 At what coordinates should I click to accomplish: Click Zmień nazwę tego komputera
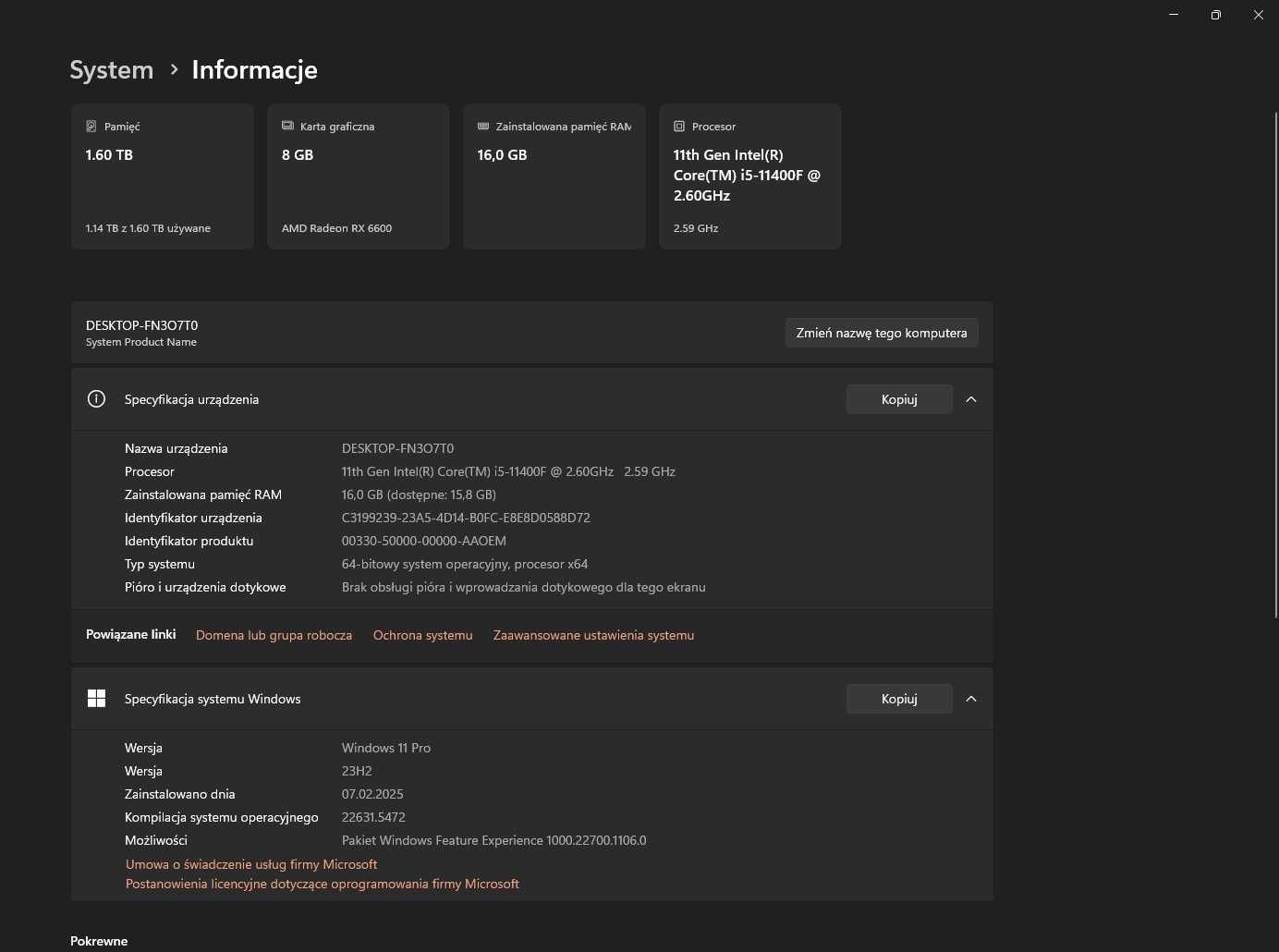click(882, 333)
